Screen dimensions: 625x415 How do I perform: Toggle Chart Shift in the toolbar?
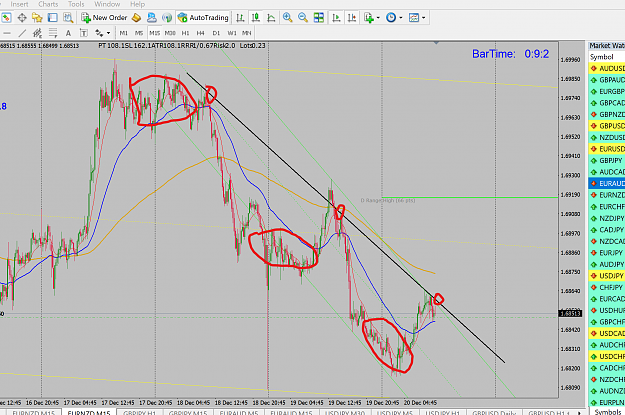pos(352,18)
